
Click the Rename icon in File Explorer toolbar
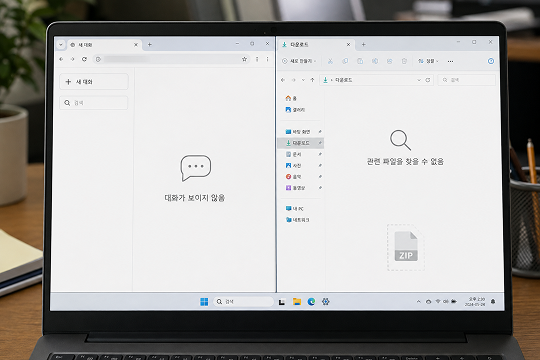[x=375, y=61]
